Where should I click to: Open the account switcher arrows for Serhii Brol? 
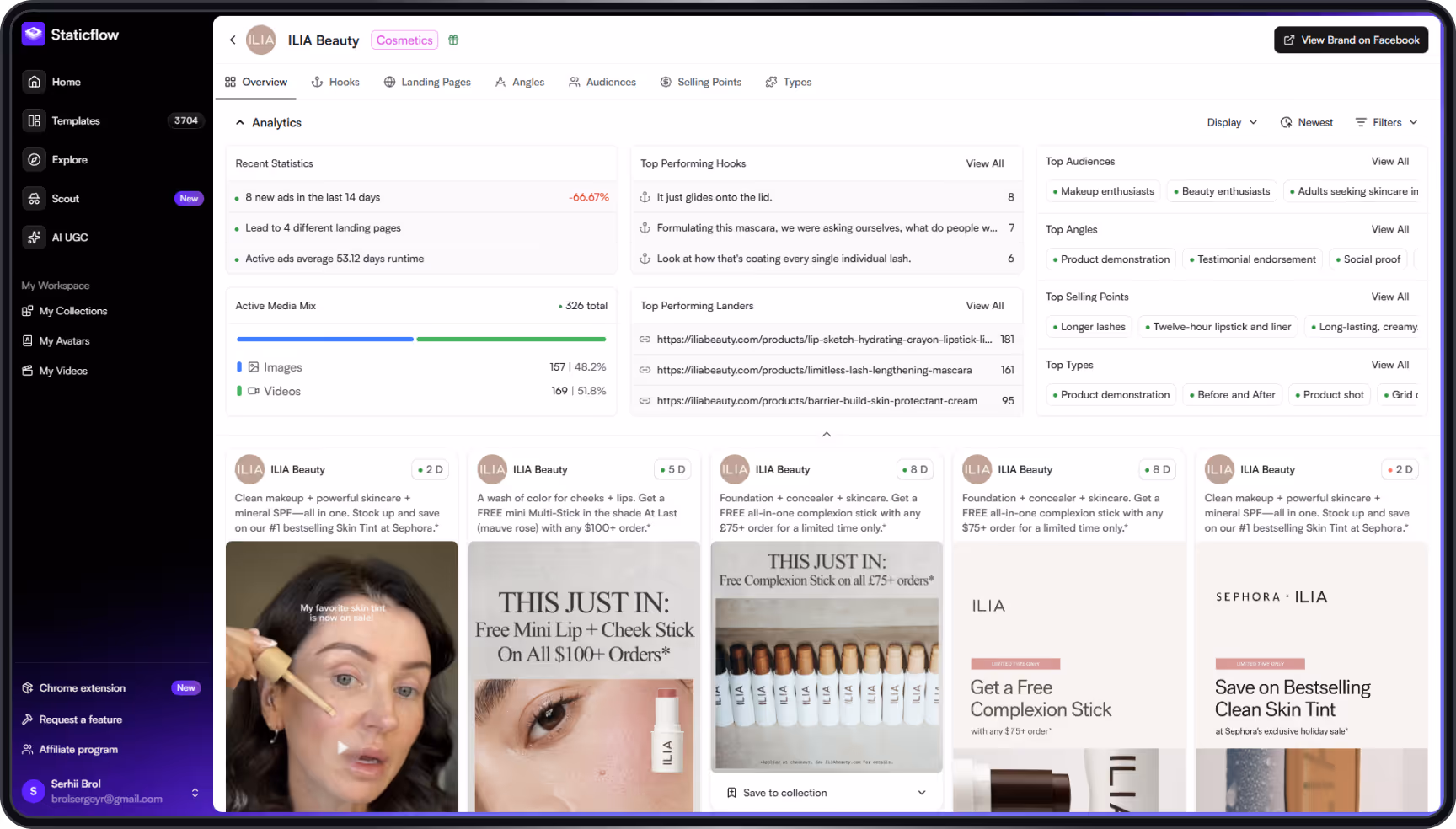[x=195, y=792]
